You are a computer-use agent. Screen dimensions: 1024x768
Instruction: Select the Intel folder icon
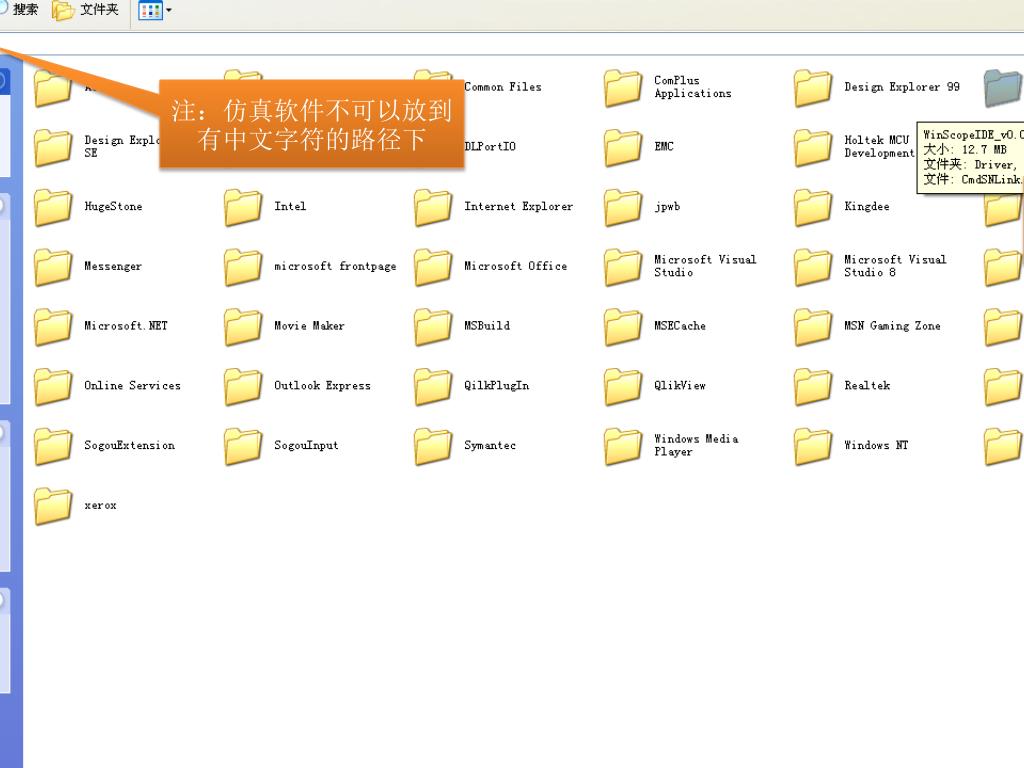pyautogui.click(x=243, y=207)
